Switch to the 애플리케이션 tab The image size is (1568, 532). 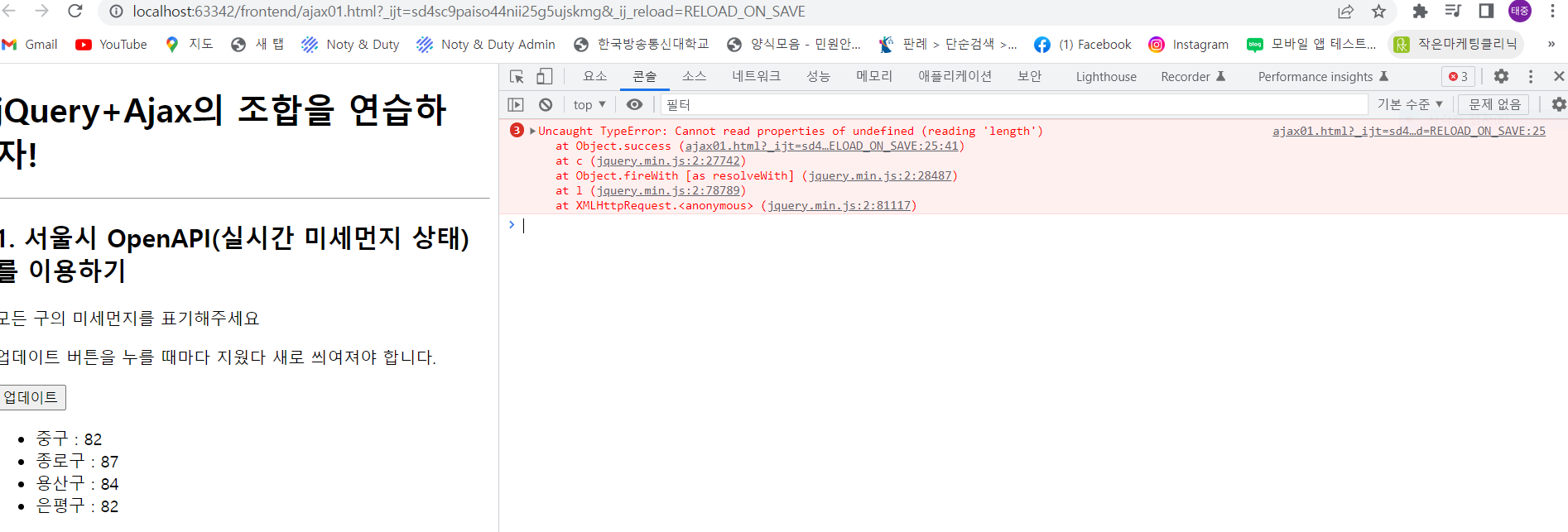pos(955,77)
